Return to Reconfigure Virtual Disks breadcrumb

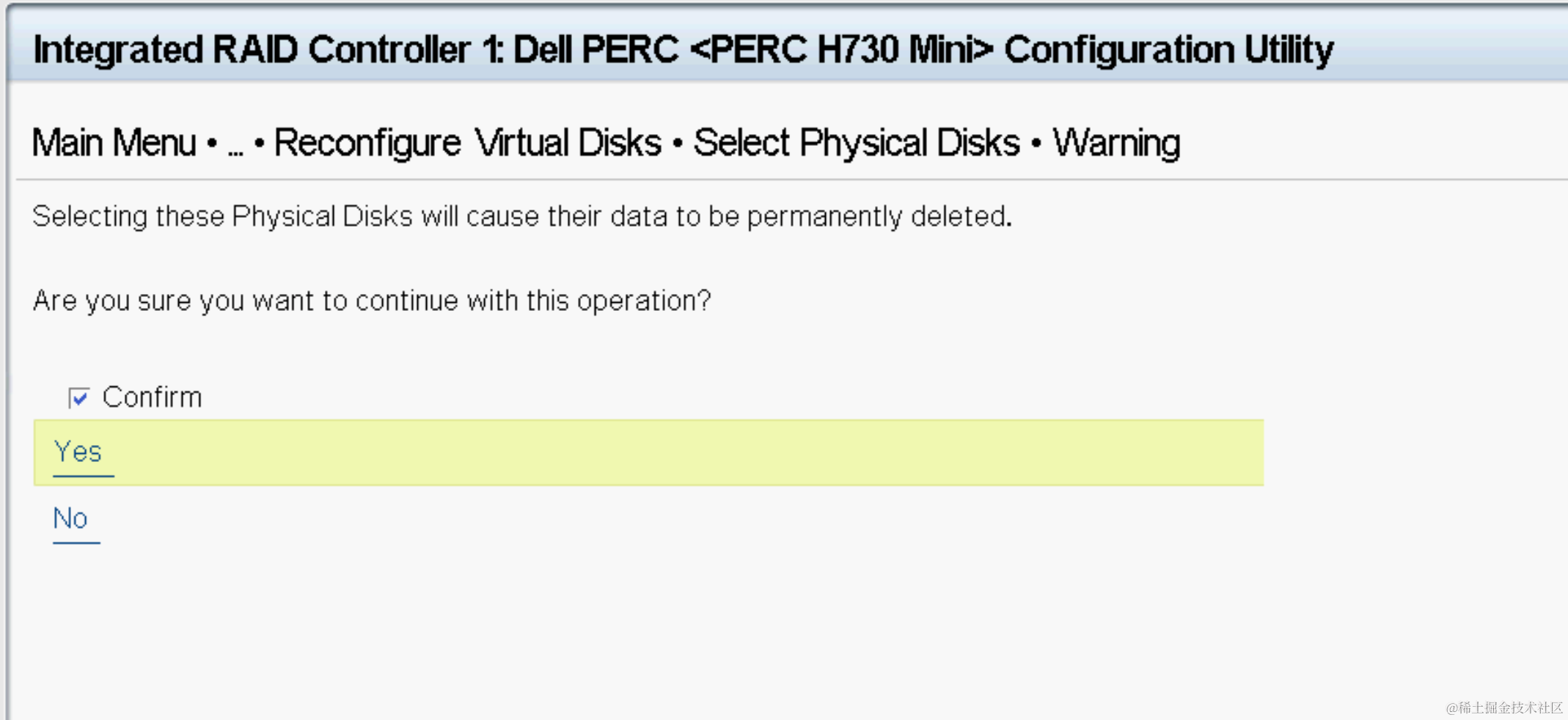(467, 142)
